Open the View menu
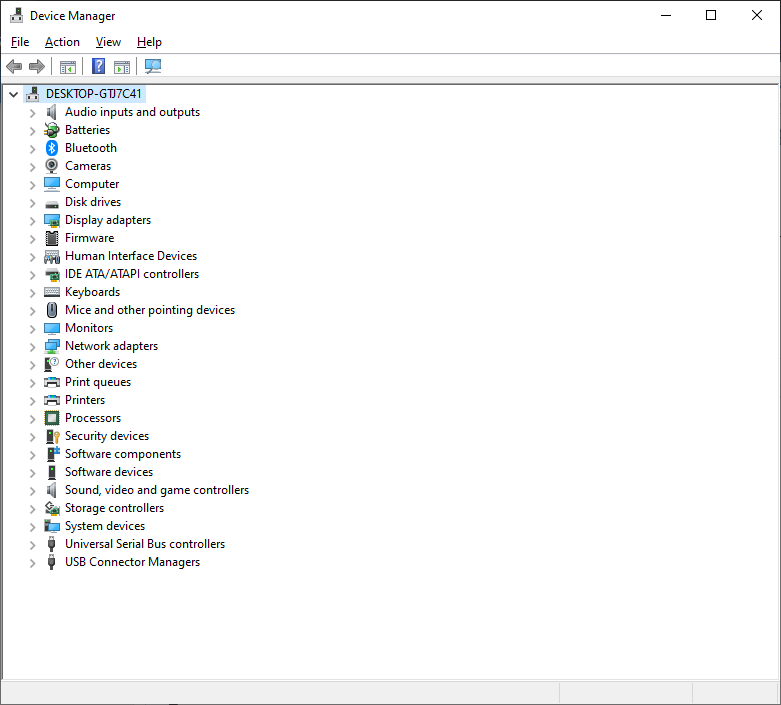Screen dimensions: 781x705 coord(108,42)
